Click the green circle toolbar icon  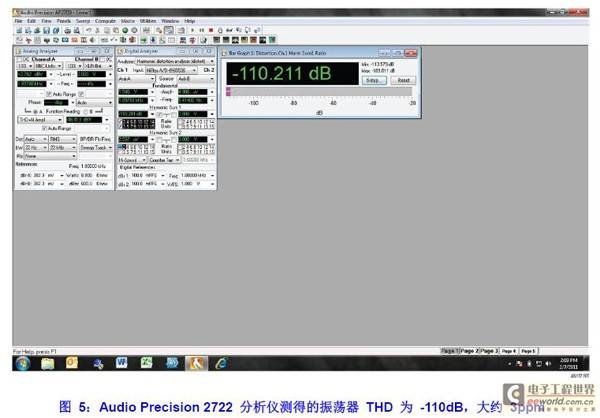tap(125, 30)
